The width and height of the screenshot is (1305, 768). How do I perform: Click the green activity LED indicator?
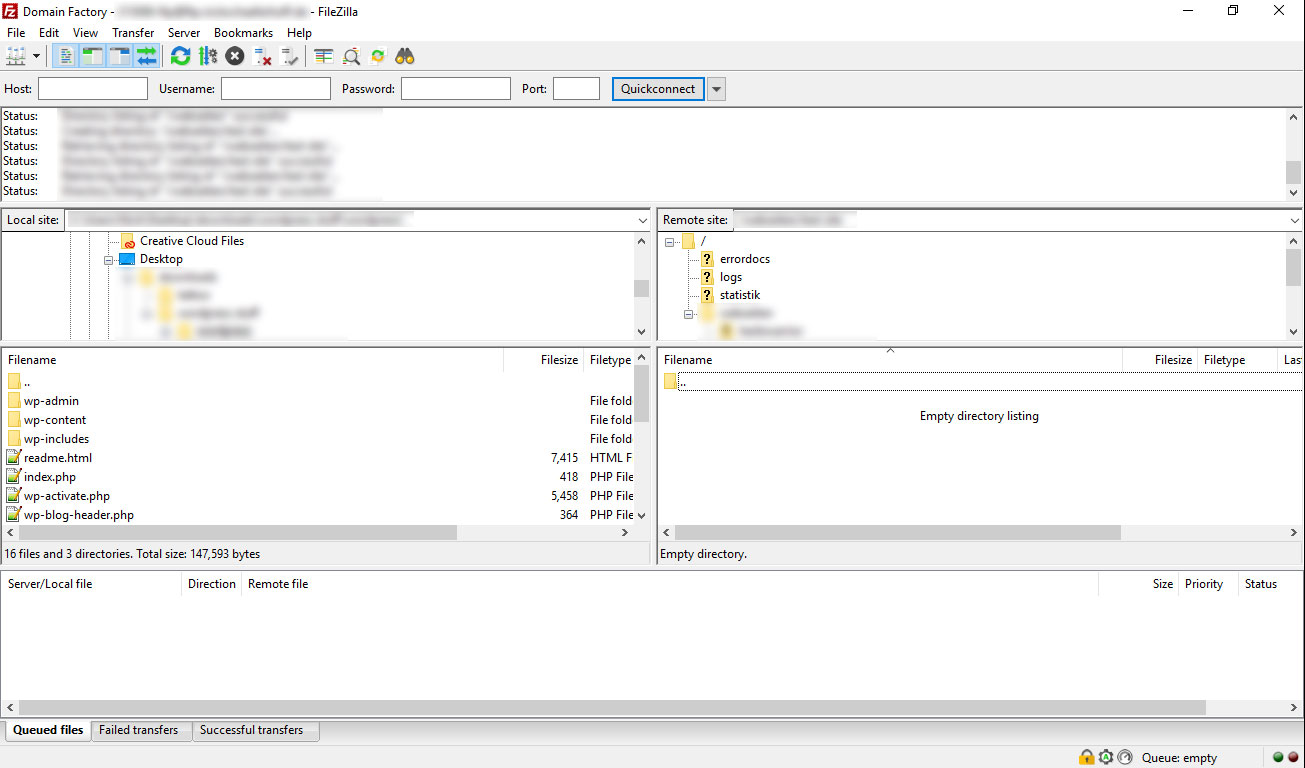click(1278, 757)
